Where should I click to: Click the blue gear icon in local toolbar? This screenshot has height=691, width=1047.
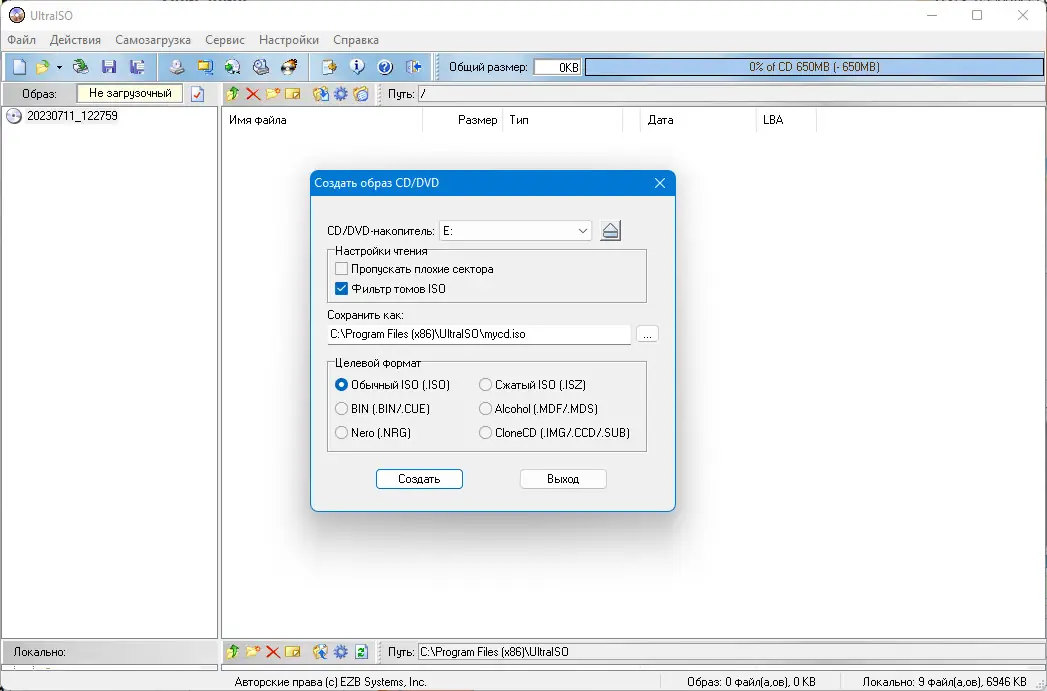click(341, 652)
